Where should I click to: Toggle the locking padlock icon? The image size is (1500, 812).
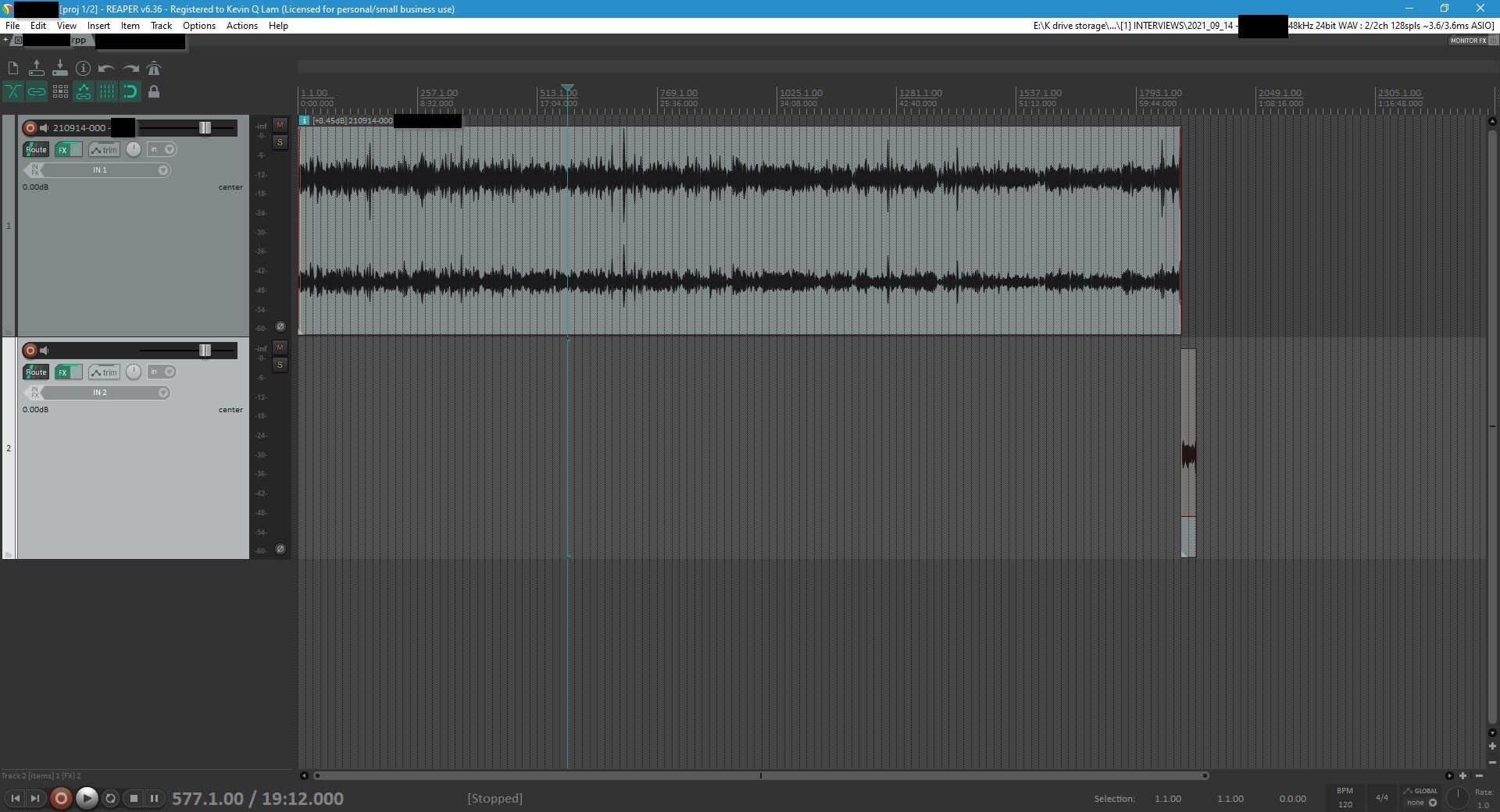(154, 92)
